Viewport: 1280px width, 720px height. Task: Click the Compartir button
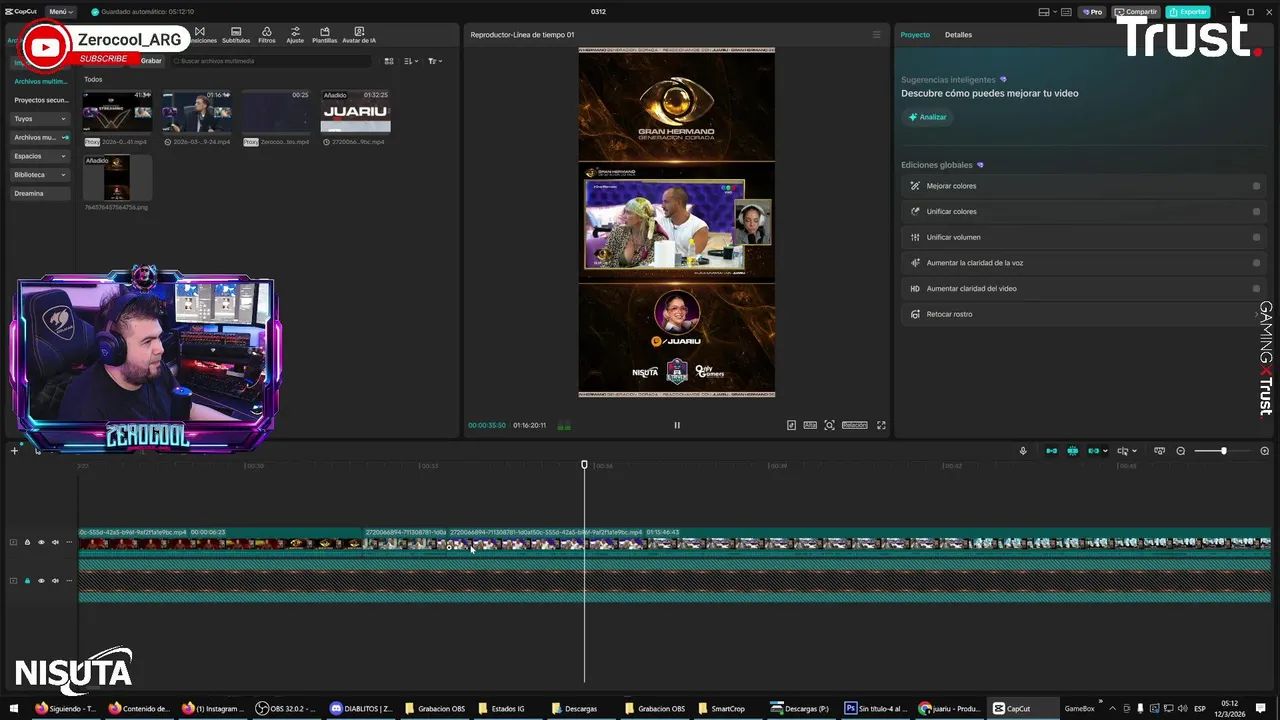tap(1137, 12)
